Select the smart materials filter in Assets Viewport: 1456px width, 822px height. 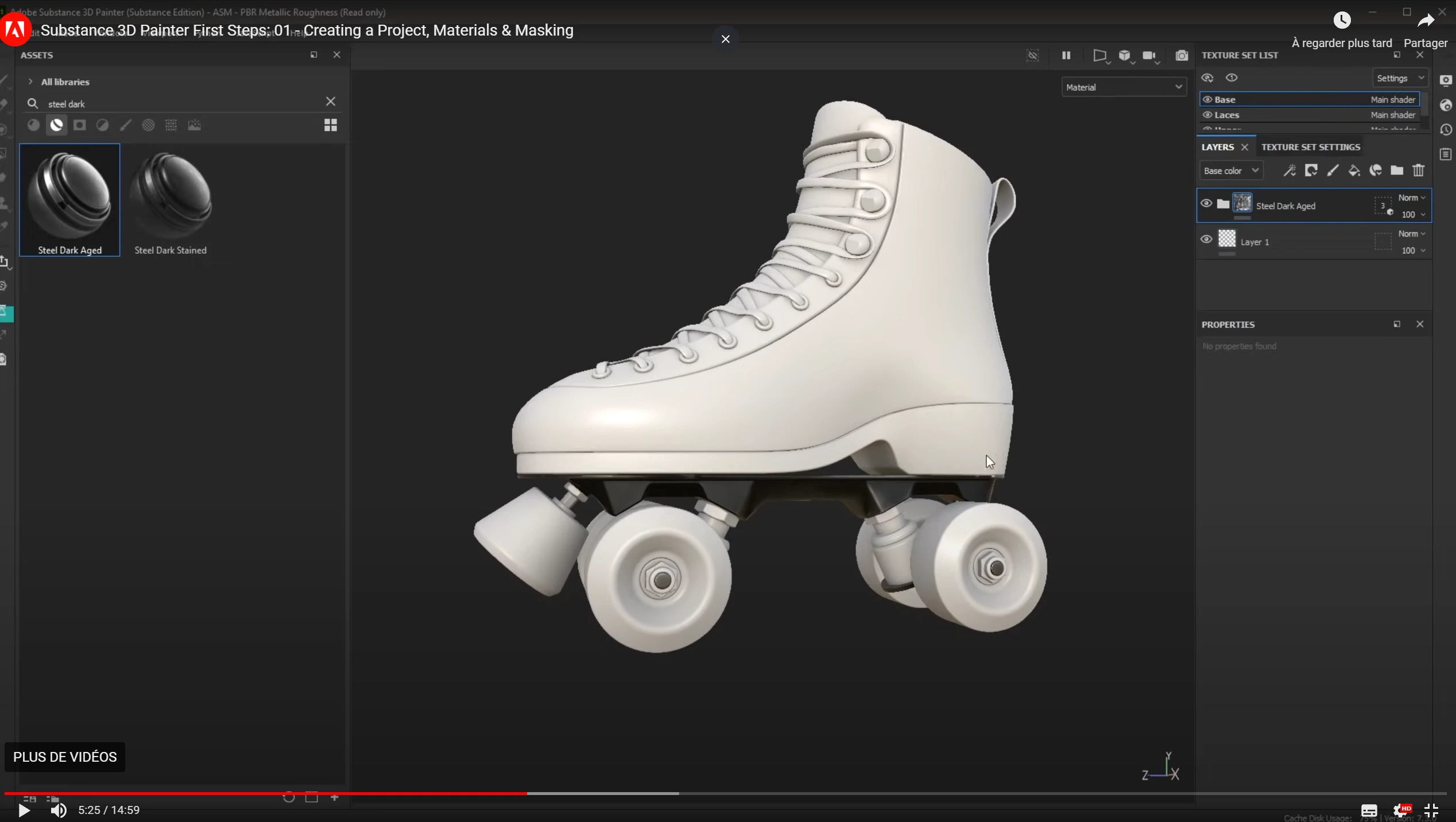[x=56, y=125]
